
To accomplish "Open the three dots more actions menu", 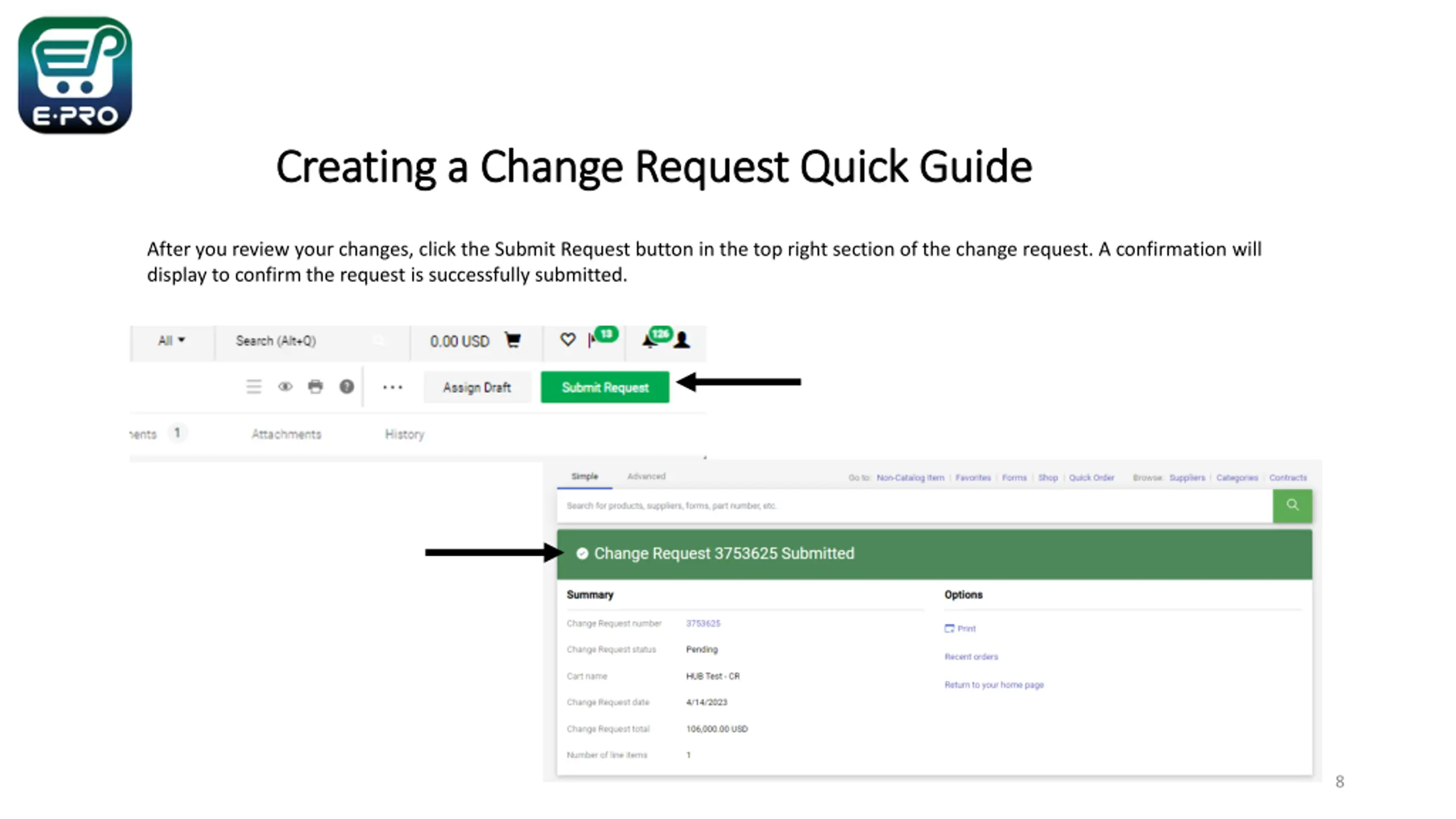I will (x=392, y=387).
